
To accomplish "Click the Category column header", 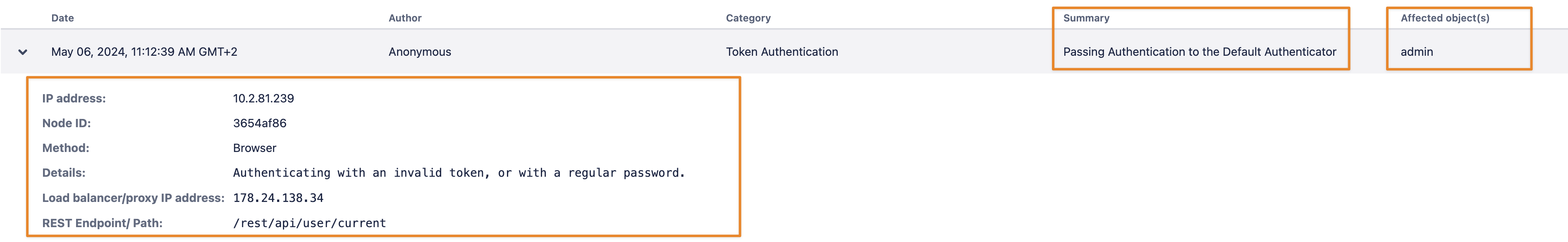I will tap(748, 18).
